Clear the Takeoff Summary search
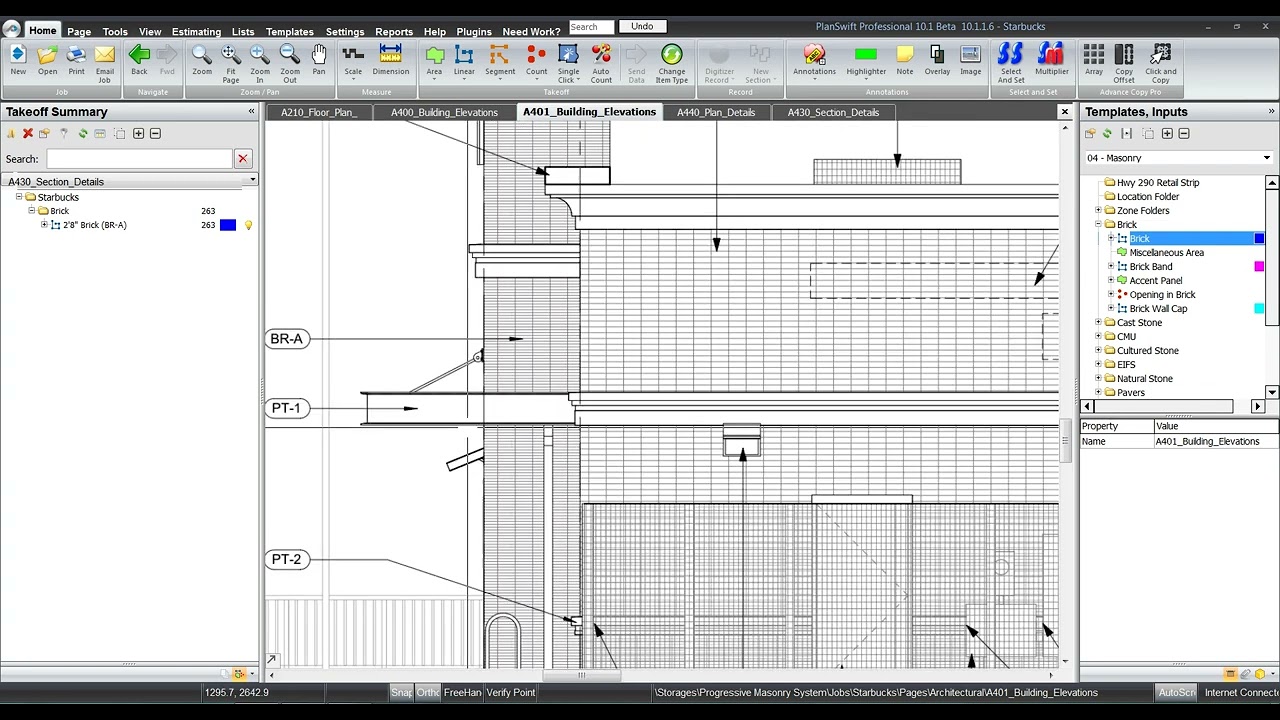1280x720 pixels. (242, 158)
